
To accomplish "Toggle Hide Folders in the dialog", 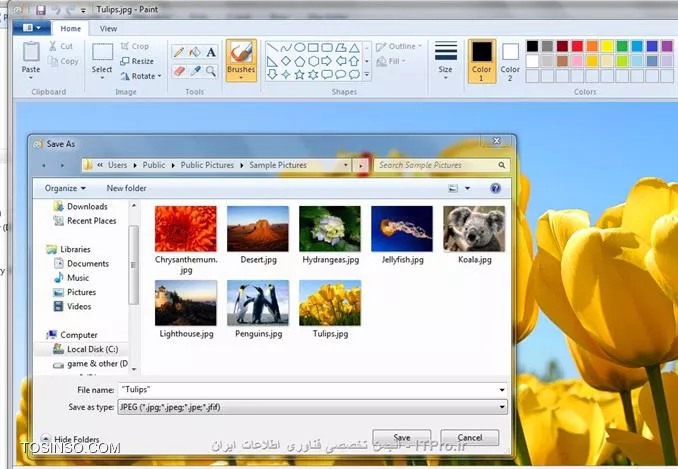I will (x=76, y=439).
